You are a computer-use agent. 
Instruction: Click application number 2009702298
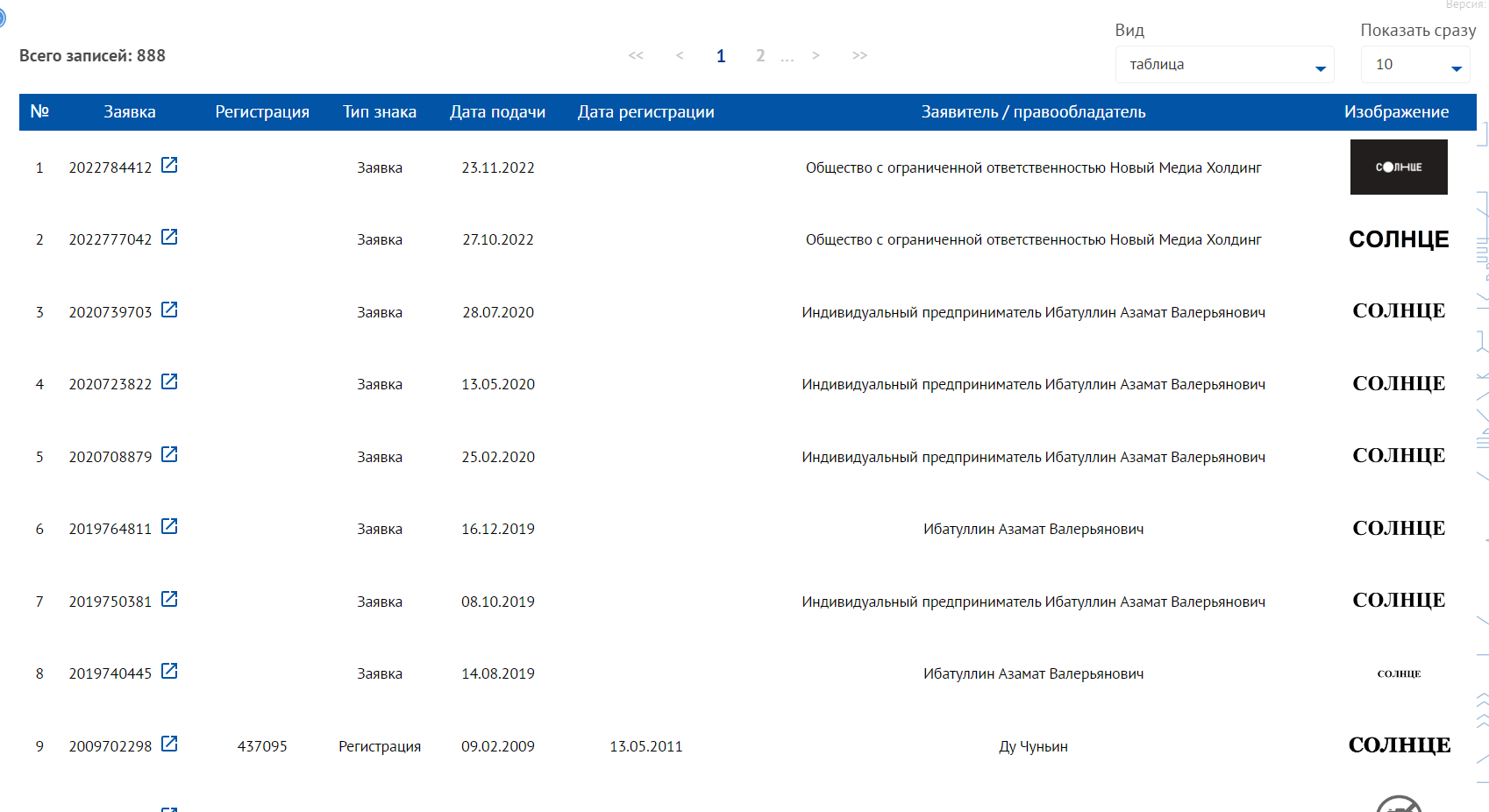tap(110, 747)
